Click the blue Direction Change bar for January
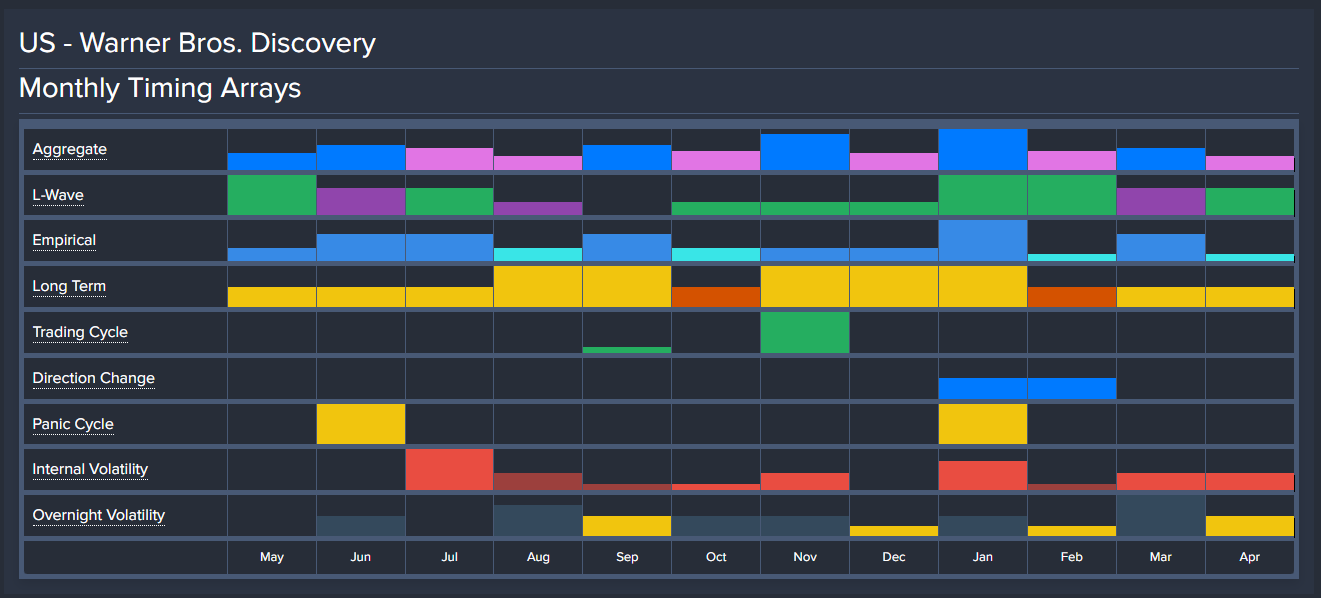The width and height of the screenshot is (1321, 598). pyautogui.click(x=983, y=389)
